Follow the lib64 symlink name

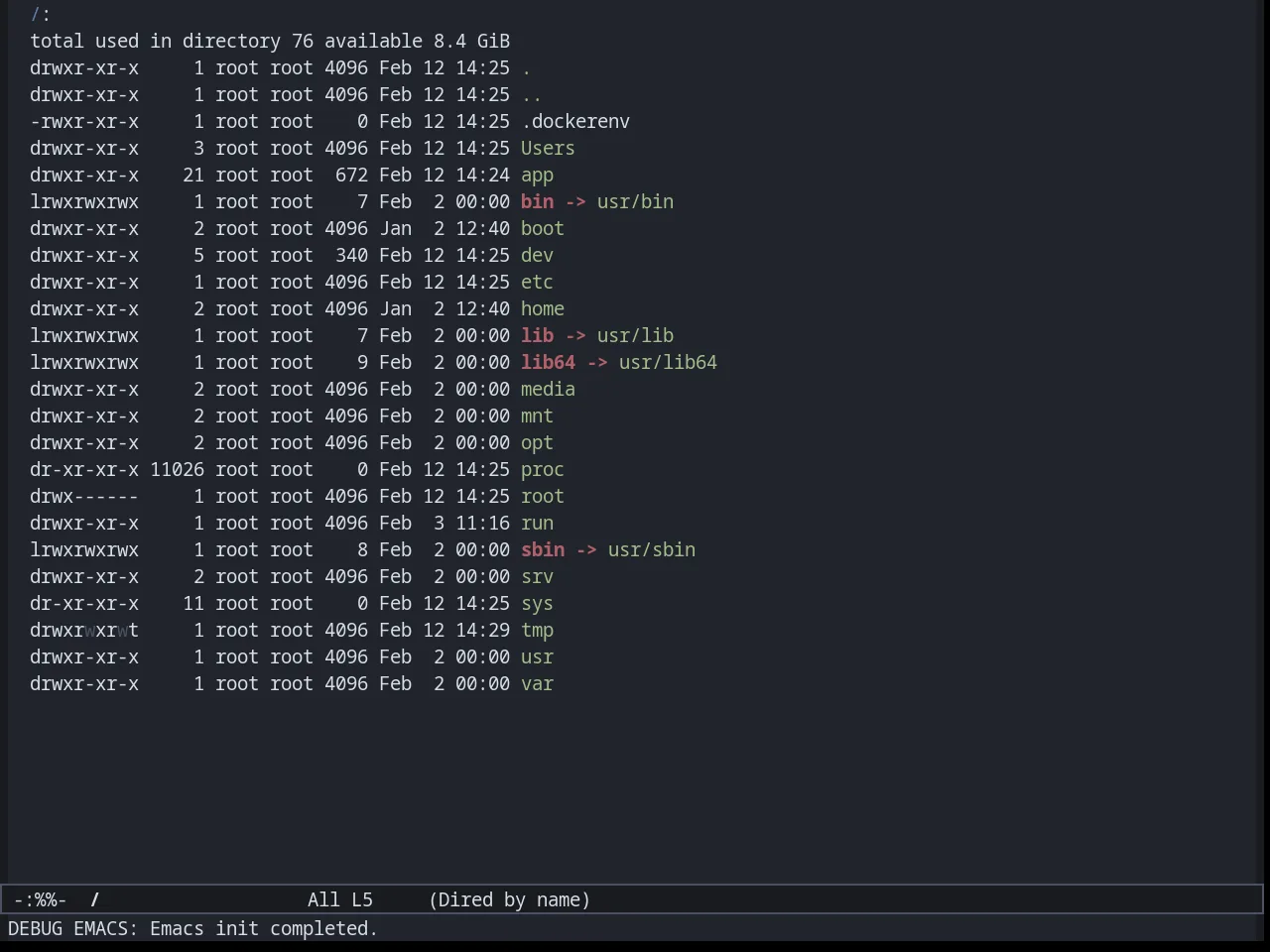click(x=548, y=362)
